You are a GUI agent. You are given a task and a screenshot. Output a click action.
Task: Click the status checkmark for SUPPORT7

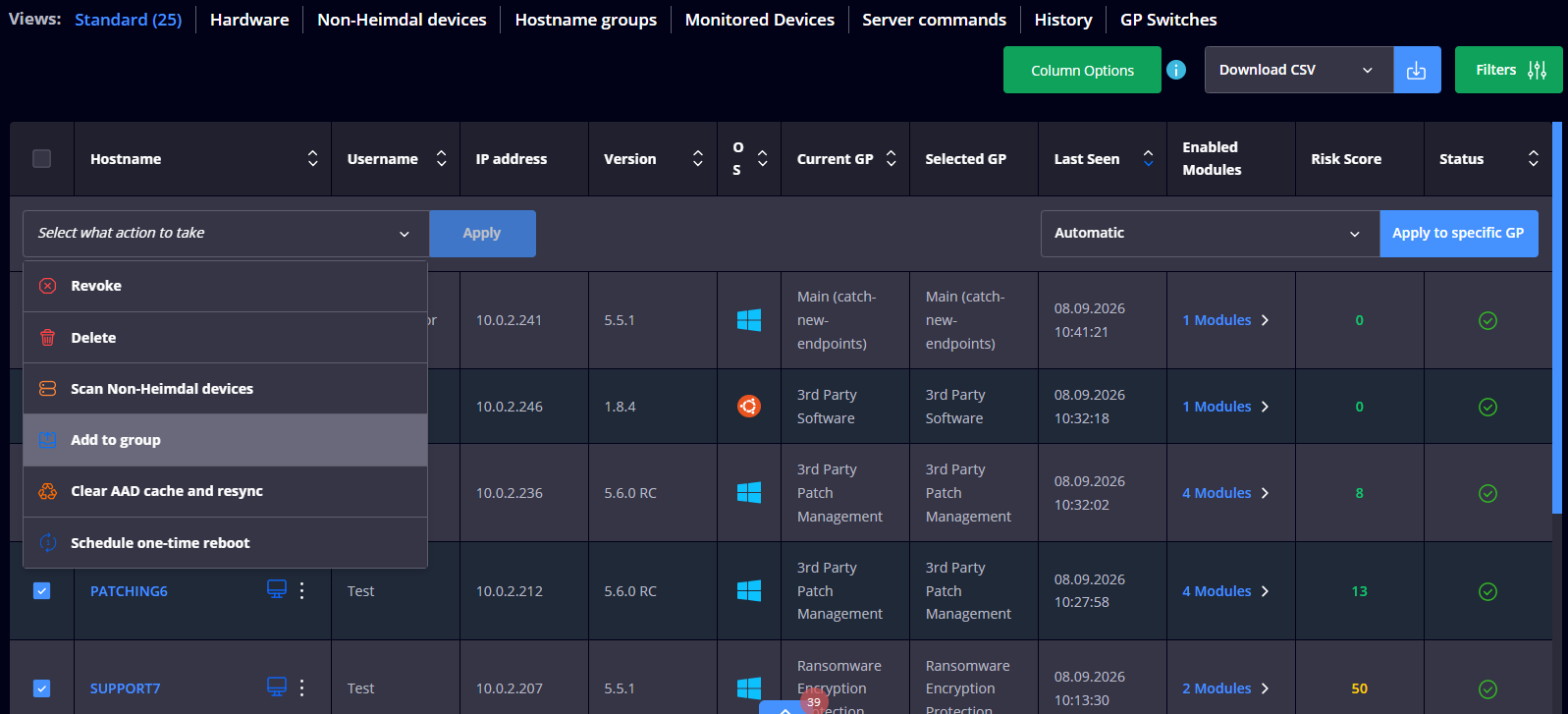(1487, 688)
